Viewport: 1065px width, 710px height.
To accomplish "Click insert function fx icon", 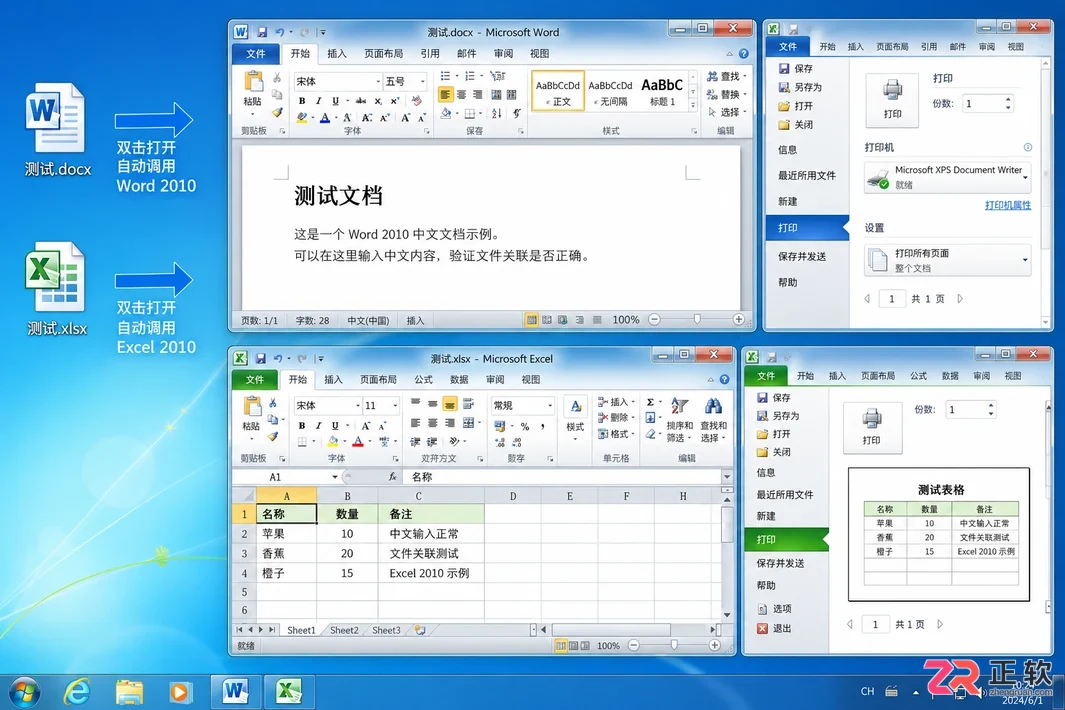I will [393, 477].
